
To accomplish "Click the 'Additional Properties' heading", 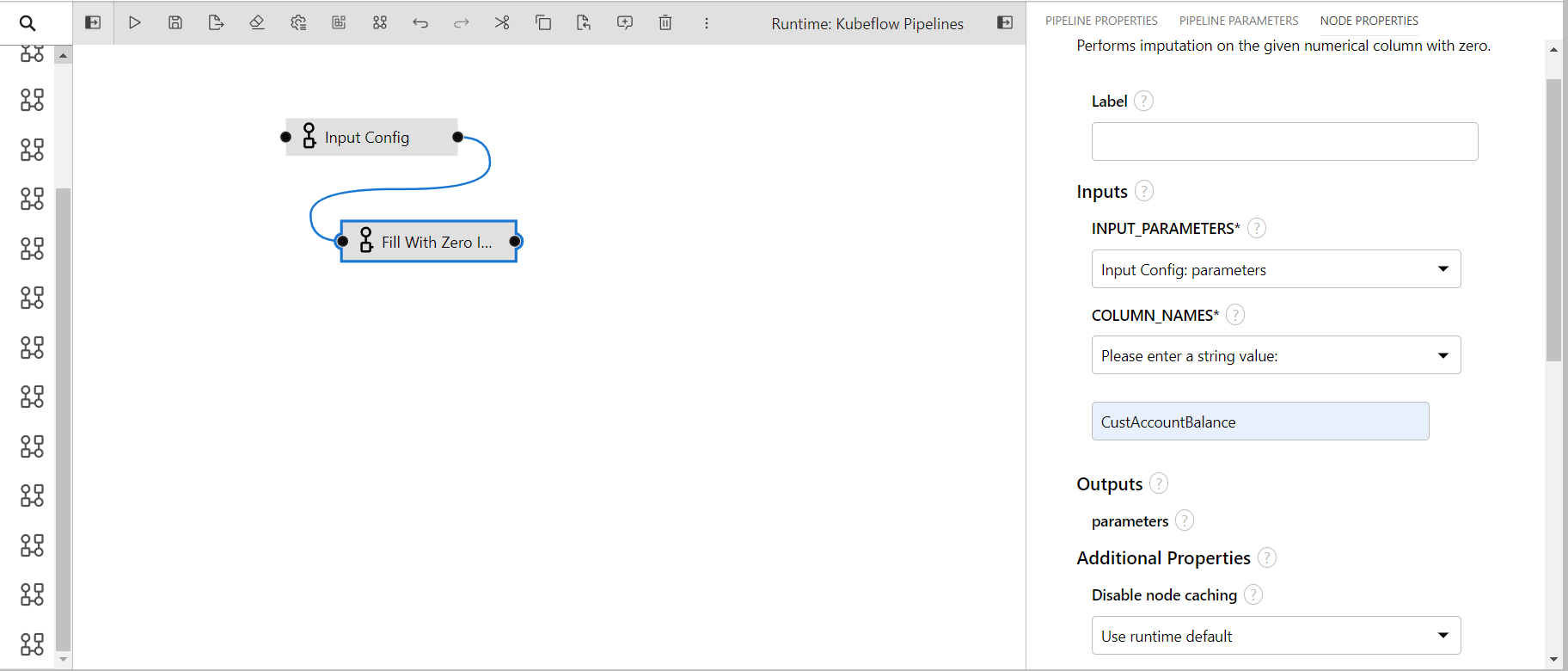I will coord(1163,557).
